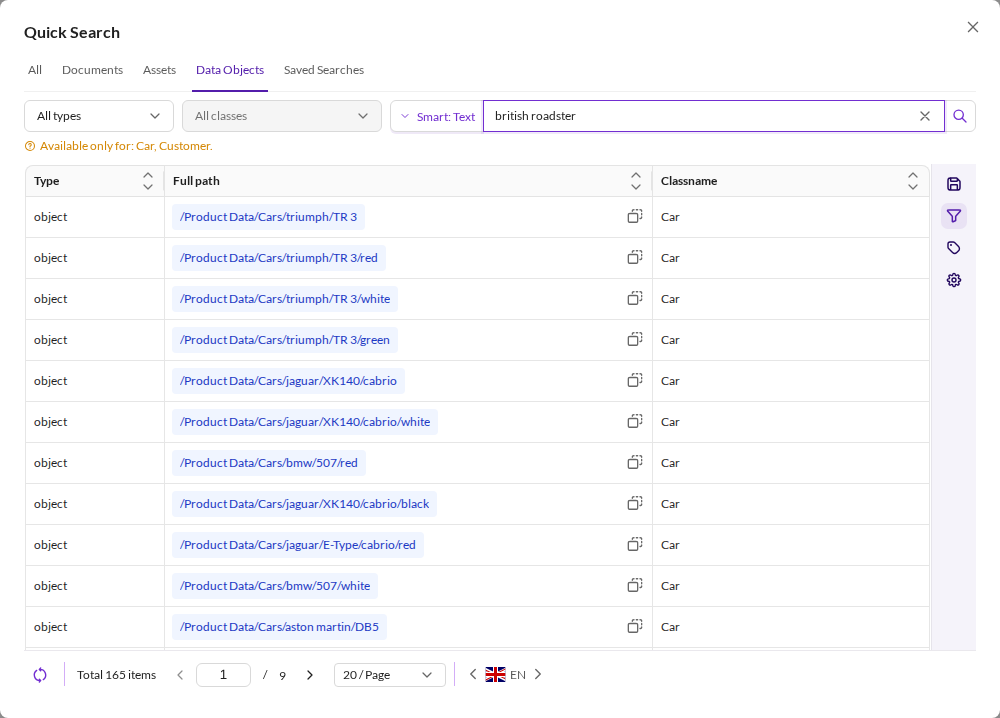
Task: Click the Type cell of the bmw/507/red row
Action: 94,463
